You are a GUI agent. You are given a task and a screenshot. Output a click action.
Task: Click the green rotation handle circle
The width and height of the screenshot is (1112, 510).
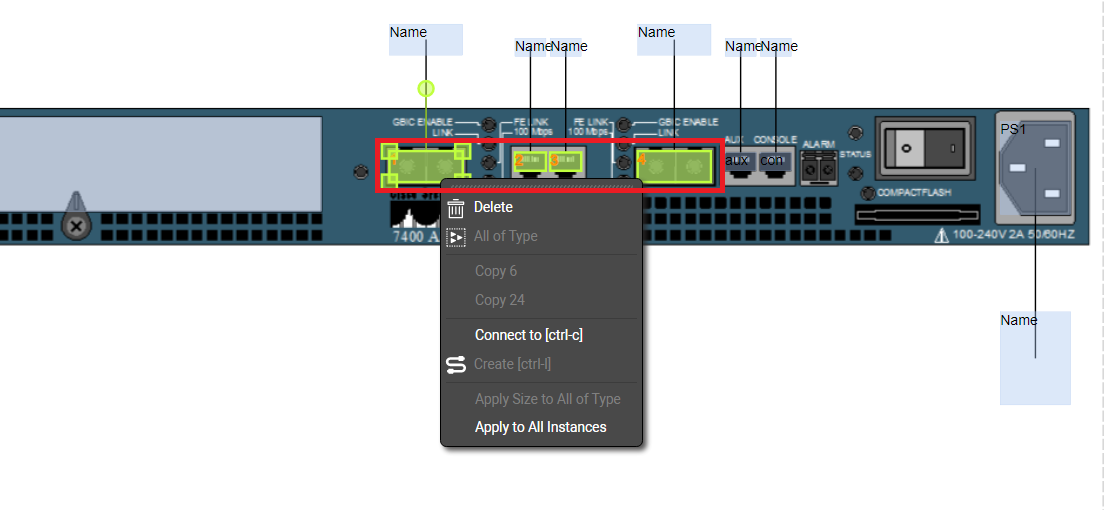(426, 89)
